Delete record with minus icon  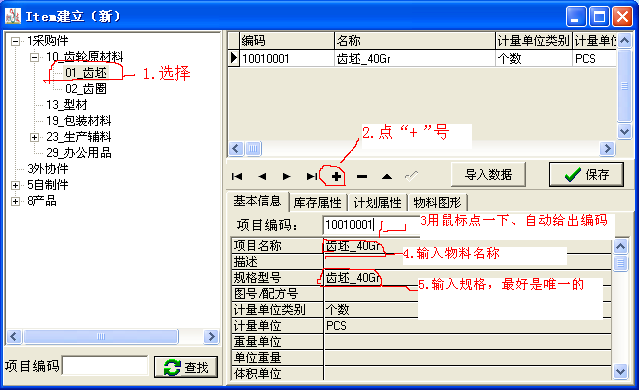point(362,176)
